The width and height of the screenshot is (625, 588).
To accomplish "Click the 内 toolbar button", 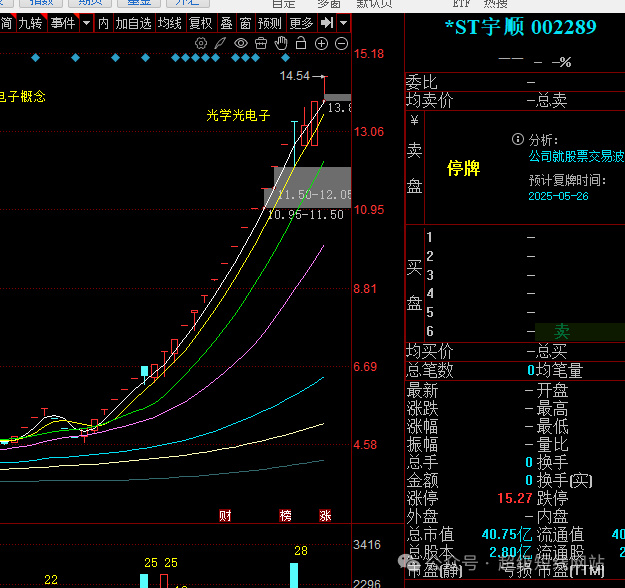I will pos(104,23).
